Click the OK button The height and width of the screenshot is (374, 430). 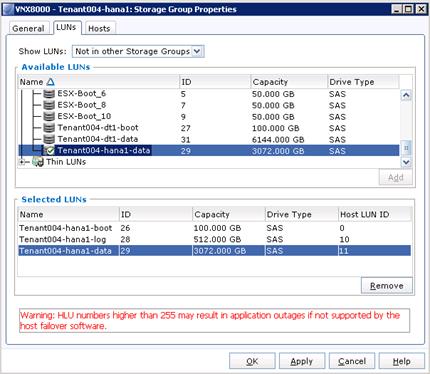click(x=252, y=361)
